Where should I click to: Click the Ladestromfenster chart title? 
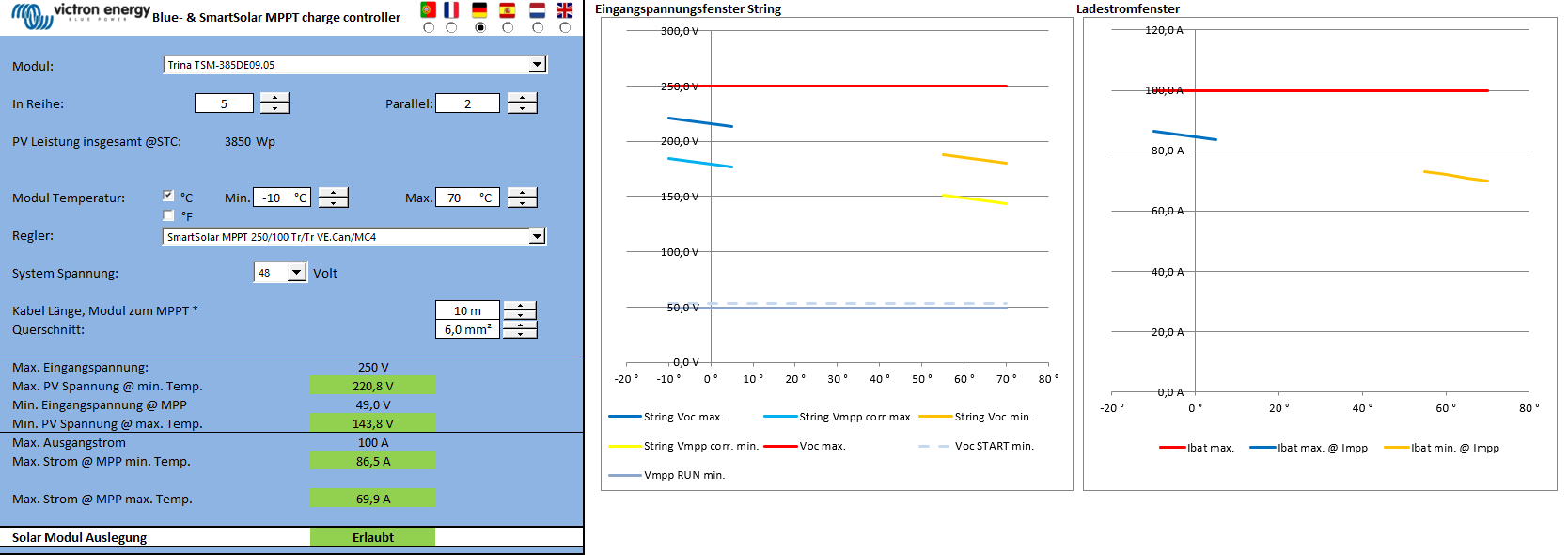tap(1128, 8)
